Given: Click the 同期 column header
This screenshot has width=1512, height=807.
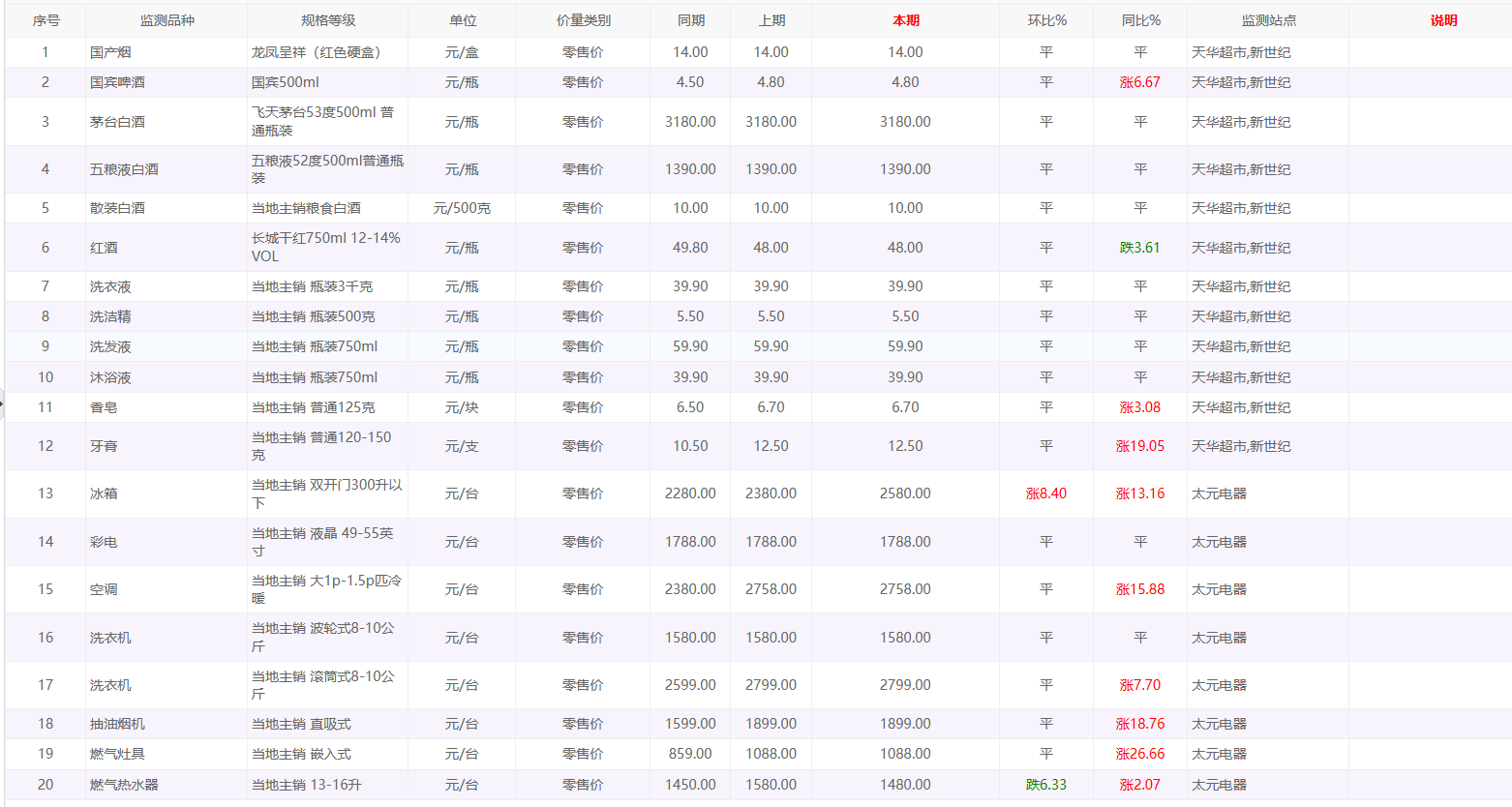Looking at the screenshot, I should tap(690, 20).
